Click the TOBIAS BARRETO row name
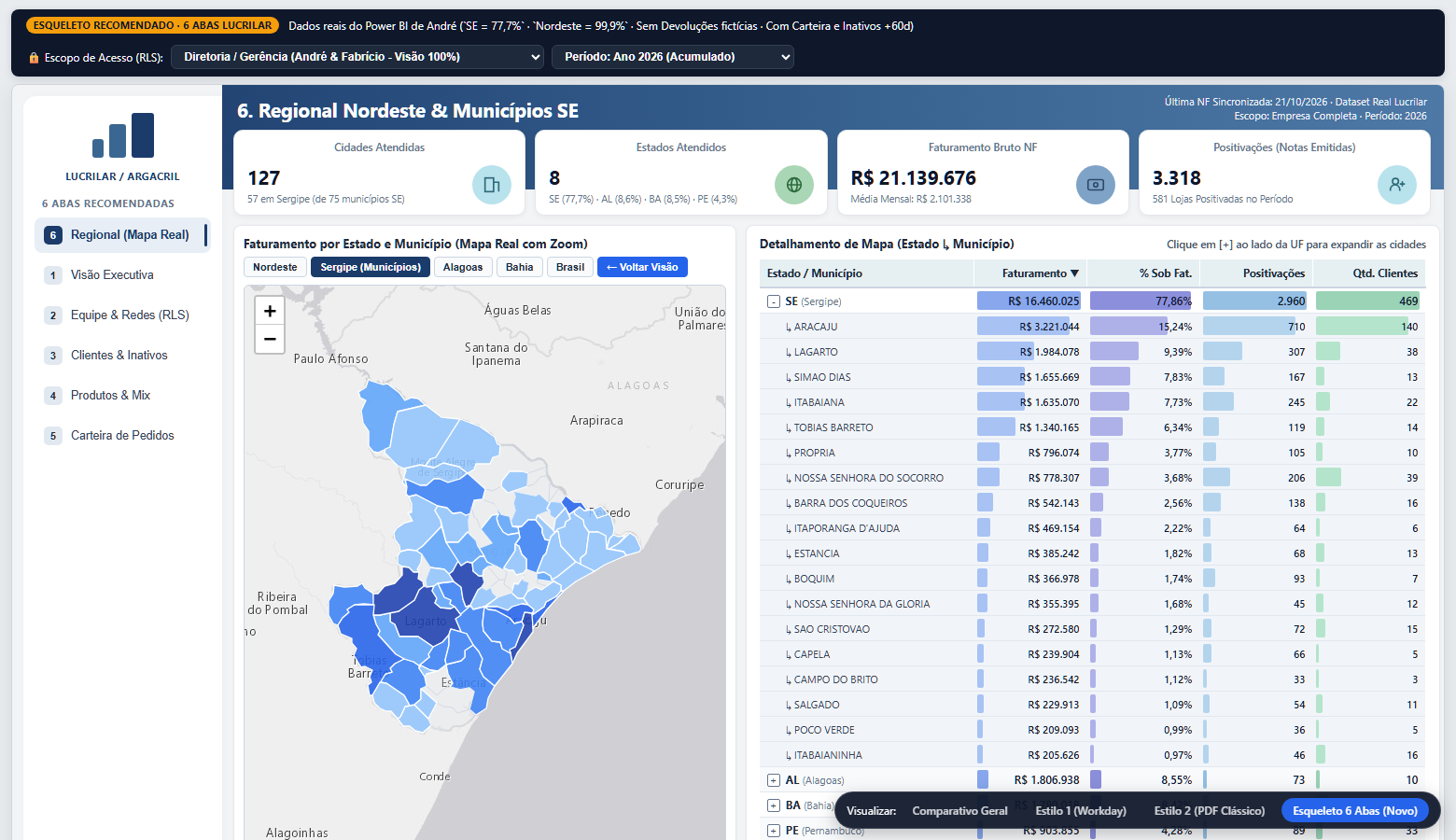The height and width of the screenshot is (840, 1456). click(833, 427)
